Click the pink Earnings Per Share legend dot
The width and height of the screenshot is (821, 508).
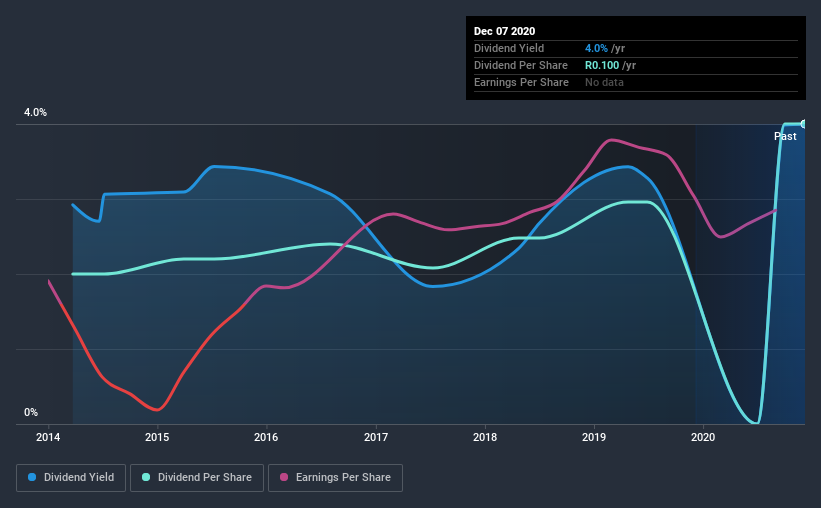[284, 477]
